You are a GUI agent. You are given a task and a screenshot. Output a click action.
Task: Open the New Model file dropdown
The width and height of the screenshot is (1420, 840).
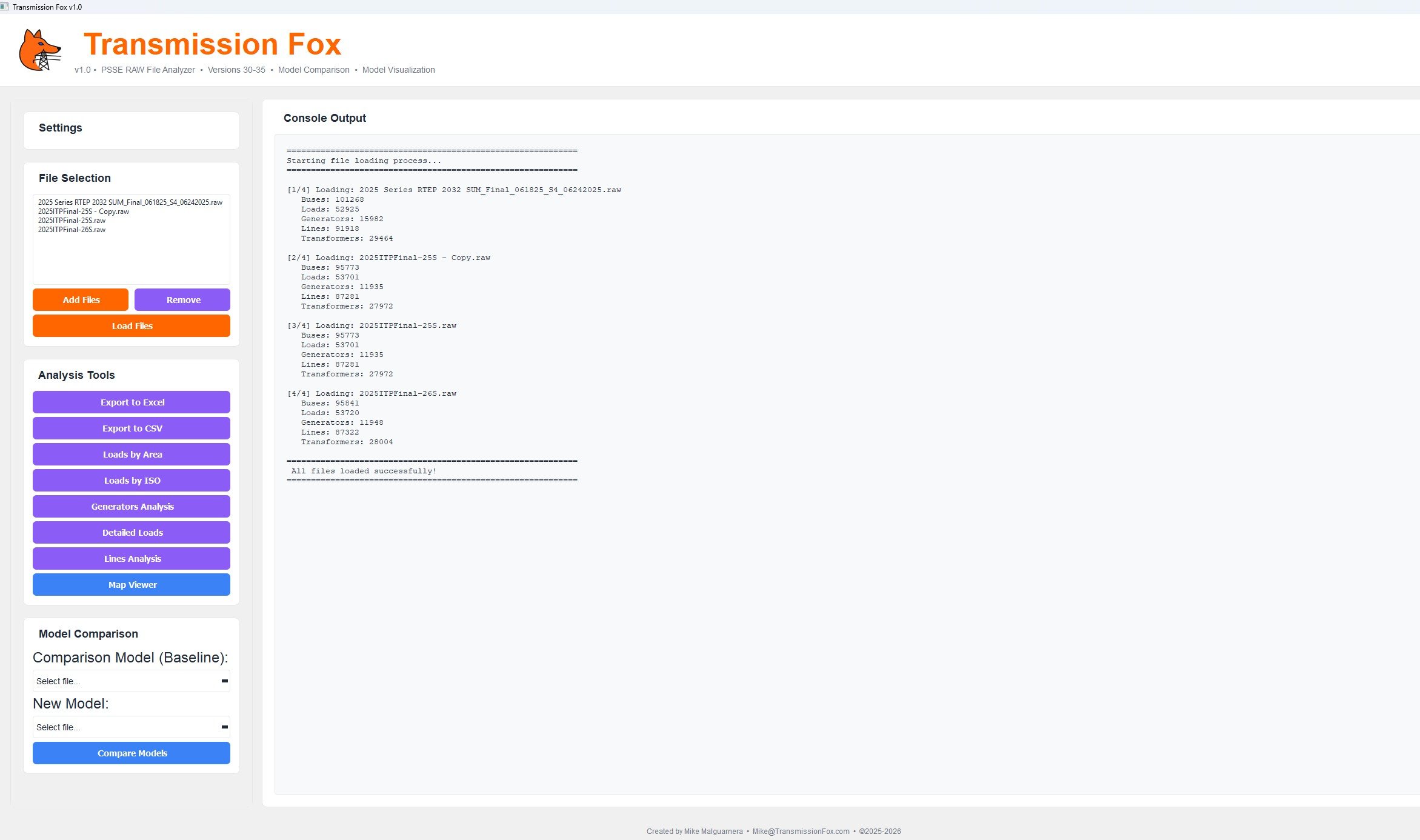pyautogui.click(x=131, y=727)
